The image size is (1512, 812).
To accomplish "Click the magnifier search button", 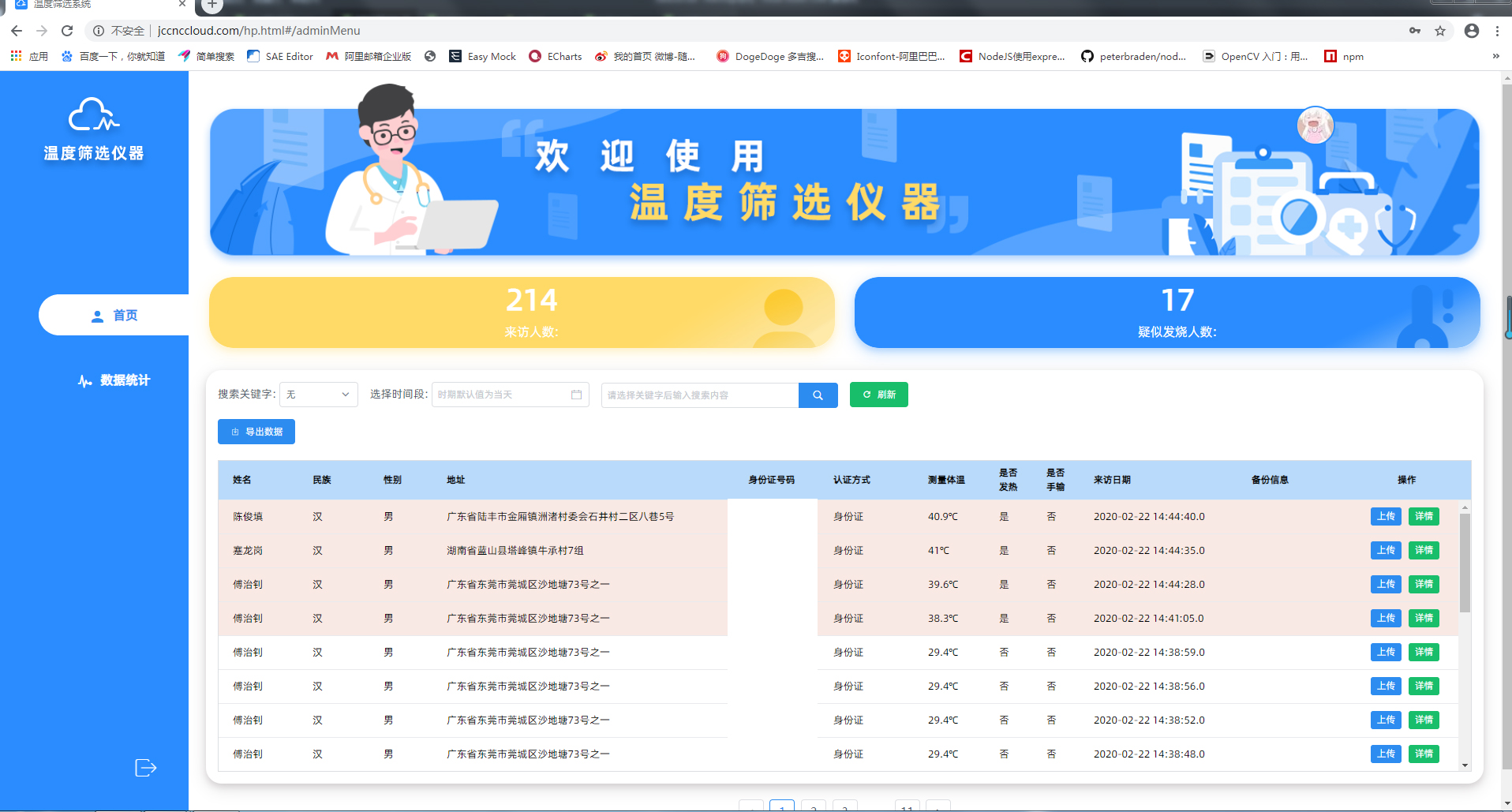I will pyautogui.click(x=818, y=395).
